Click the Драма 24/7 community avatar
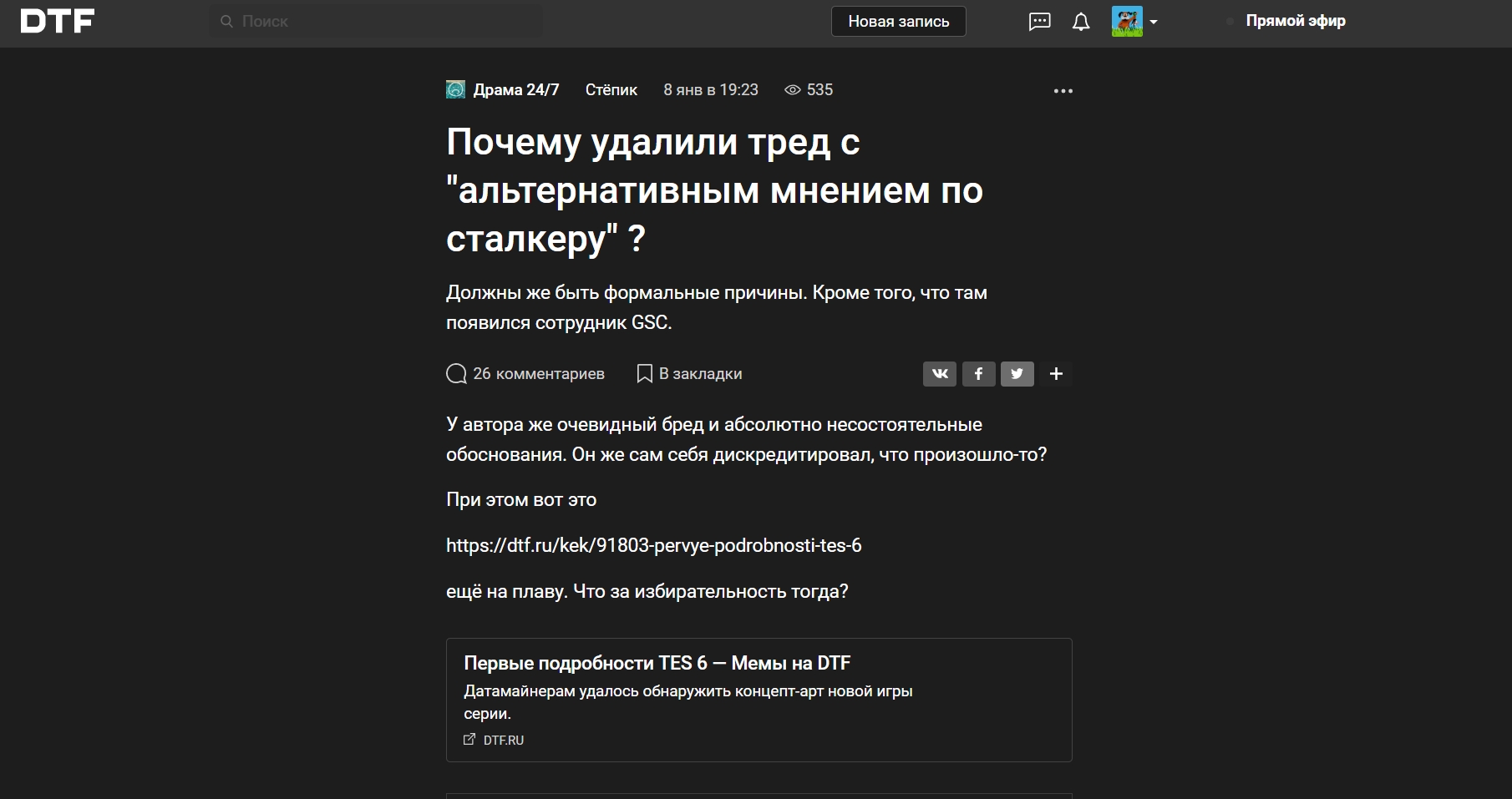The height and width of the screenshot is (799, 1512). (455, 89)
